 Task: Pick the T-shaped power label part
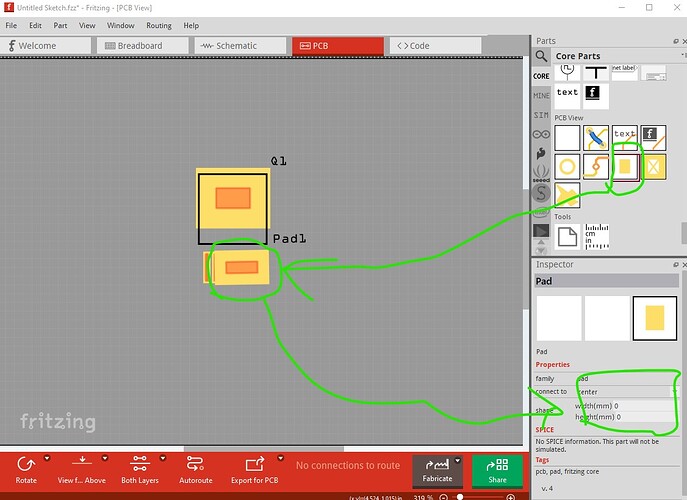(x=596, y=73)
